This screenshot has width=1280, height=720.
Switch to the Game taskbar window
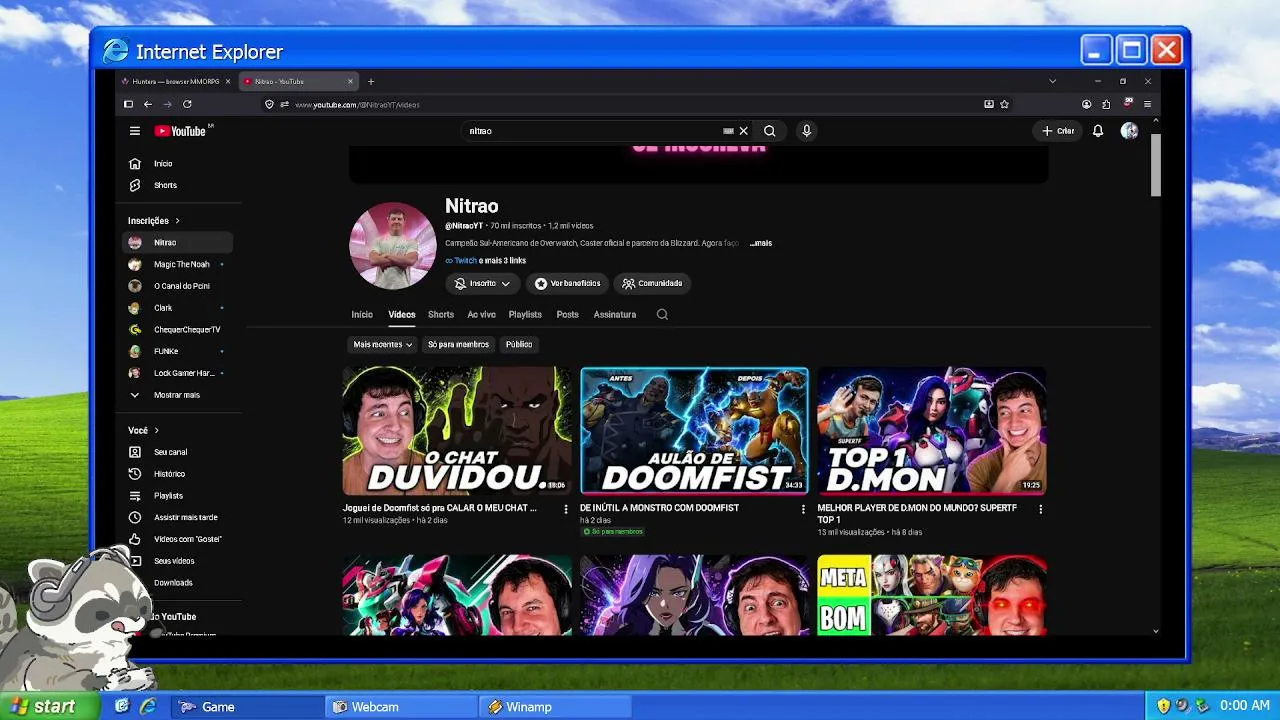pos(248,707)
